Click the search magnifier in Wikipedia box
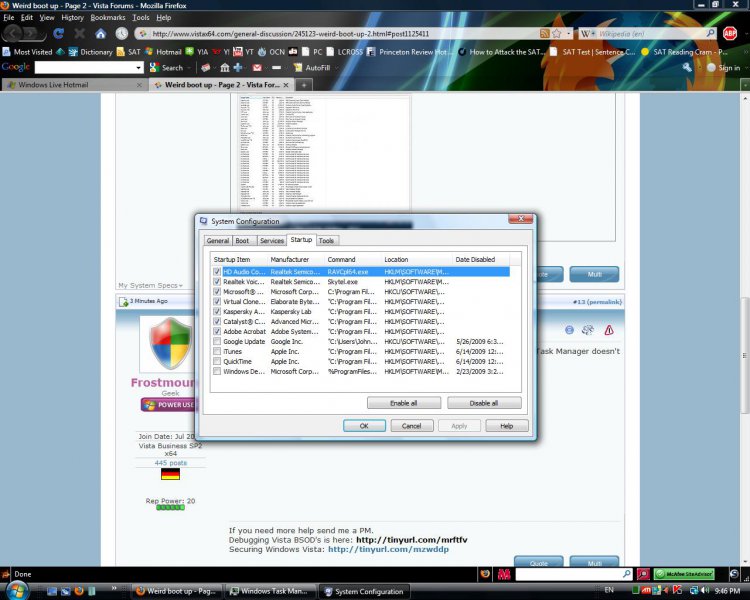 (710, 33)
